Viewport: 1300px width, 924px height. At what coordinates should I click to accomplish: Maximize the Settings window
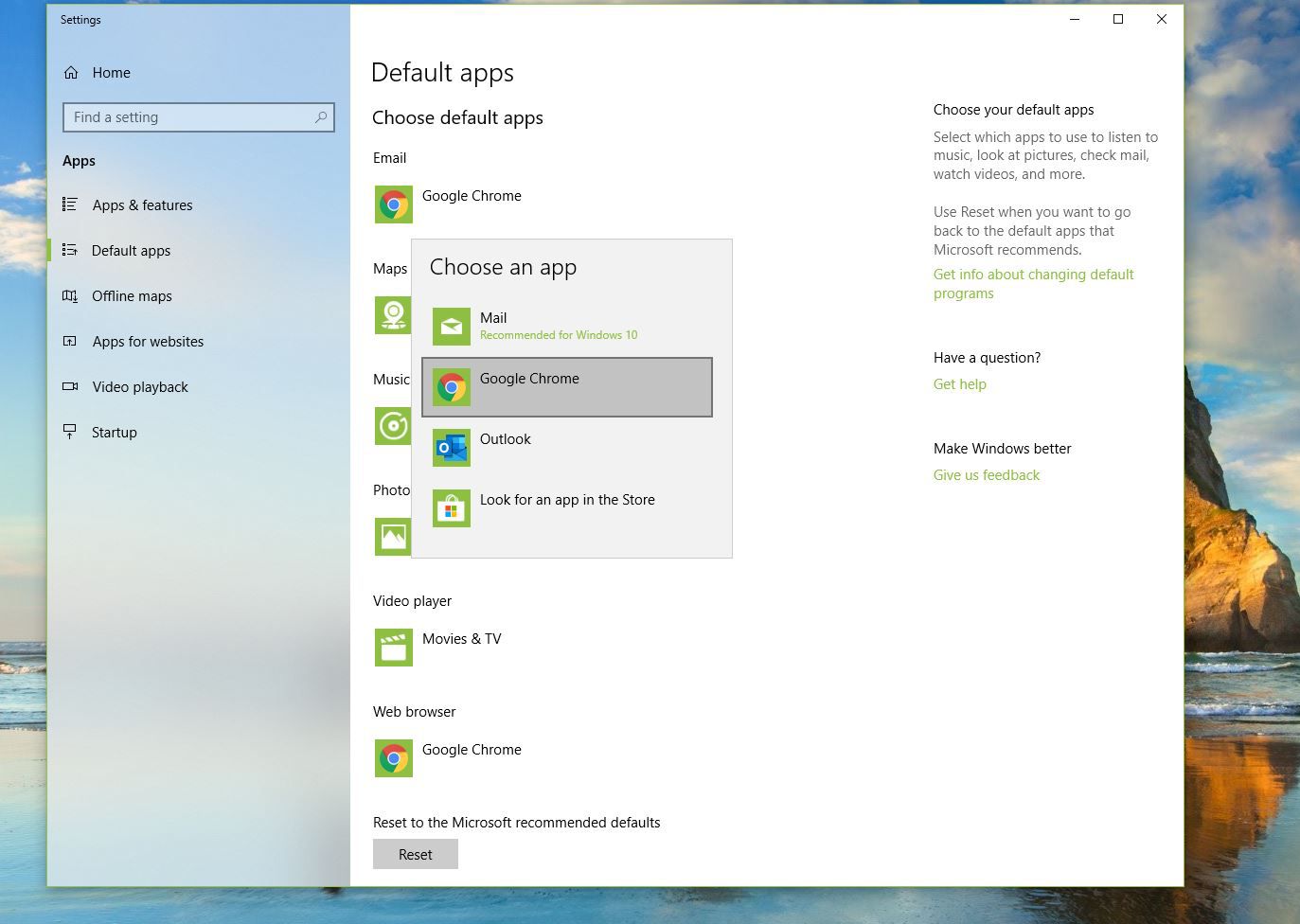[x=1118, y=19]
